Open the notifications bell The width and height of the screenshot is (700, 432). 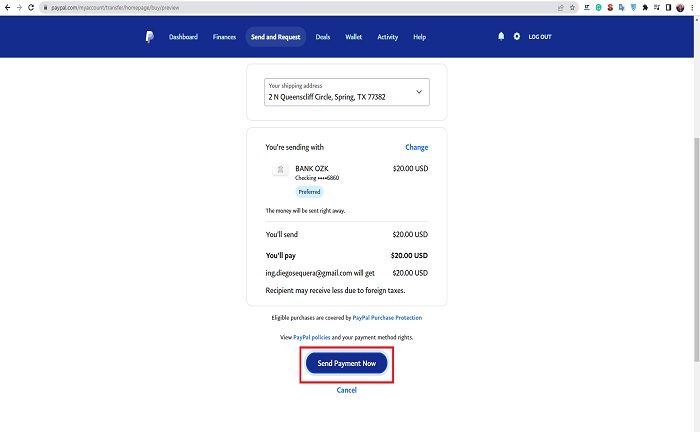(501, 36)
